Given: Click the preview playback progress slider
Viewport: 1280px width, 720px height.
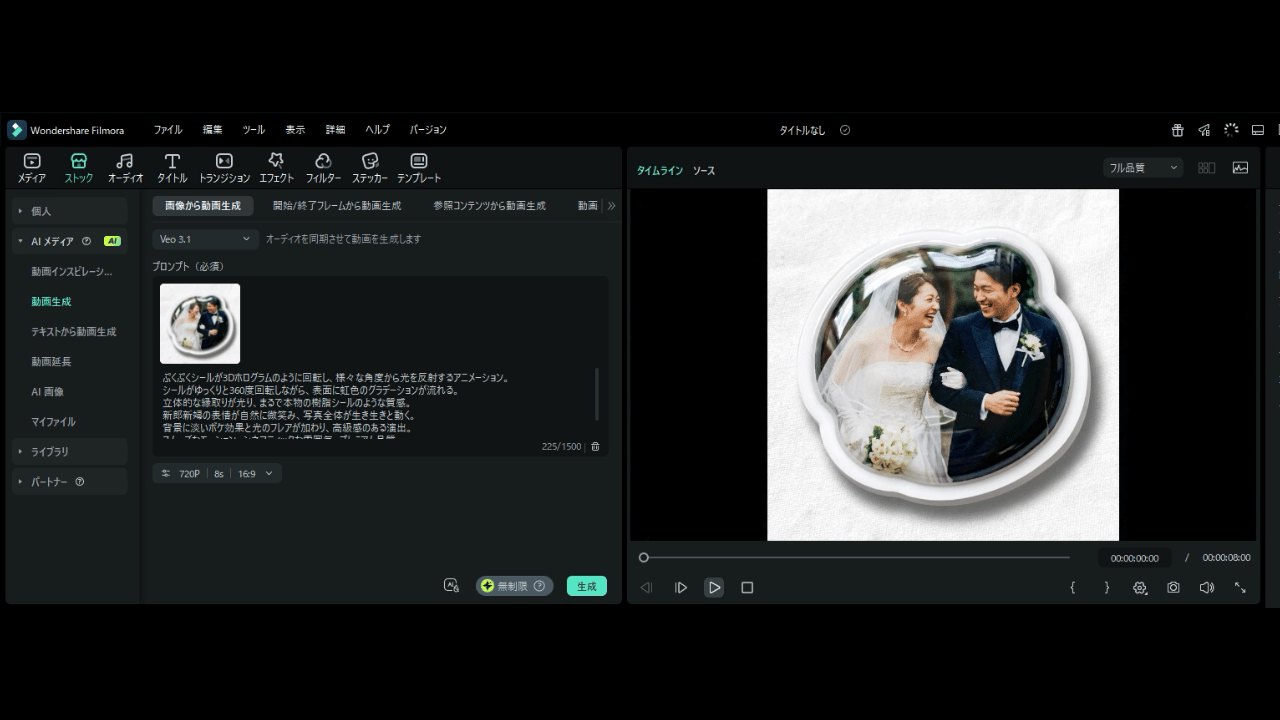Looking at the screenshot, I should (856, 558).
